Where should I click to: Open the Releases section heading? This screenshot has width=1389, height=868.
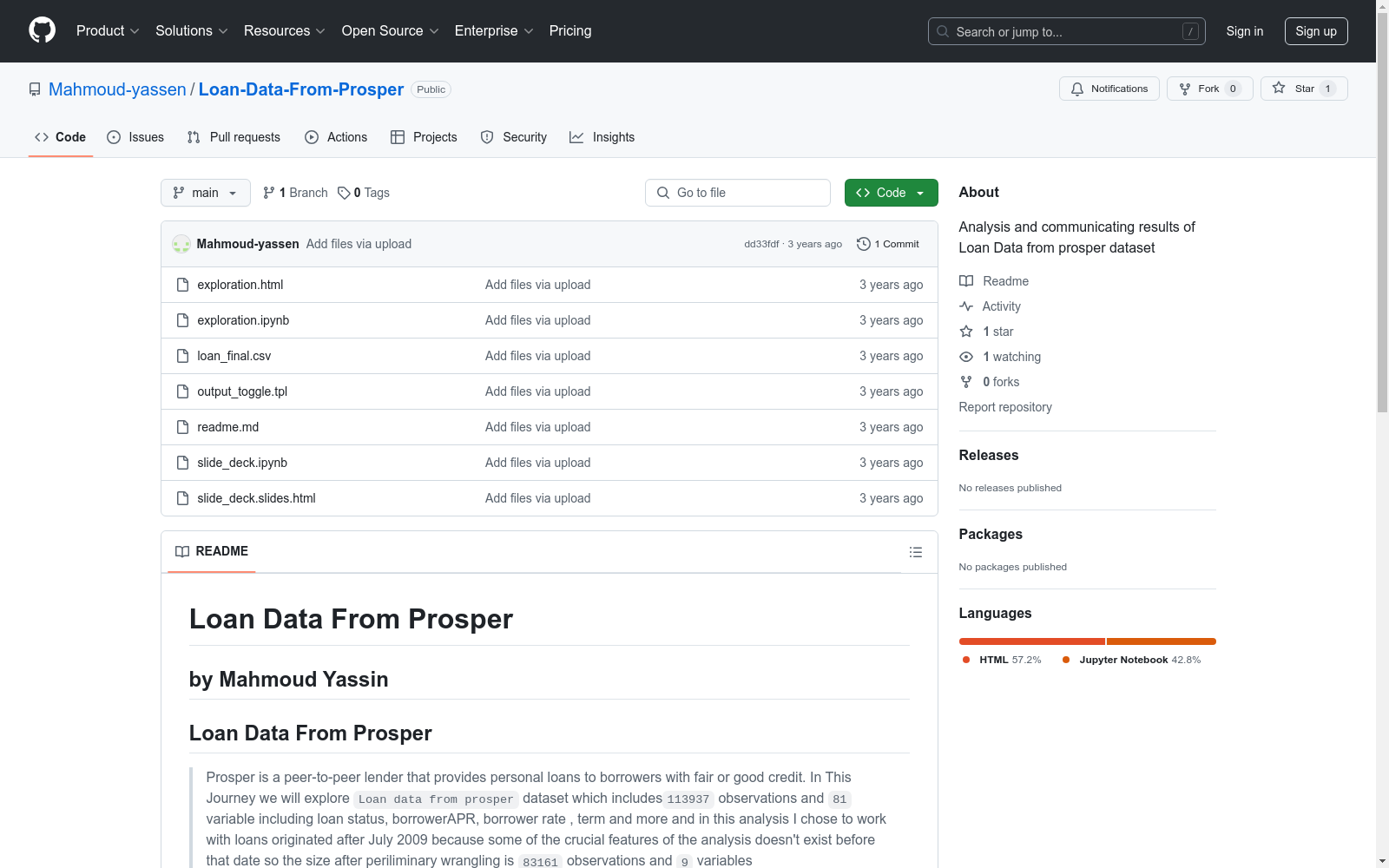989,455
